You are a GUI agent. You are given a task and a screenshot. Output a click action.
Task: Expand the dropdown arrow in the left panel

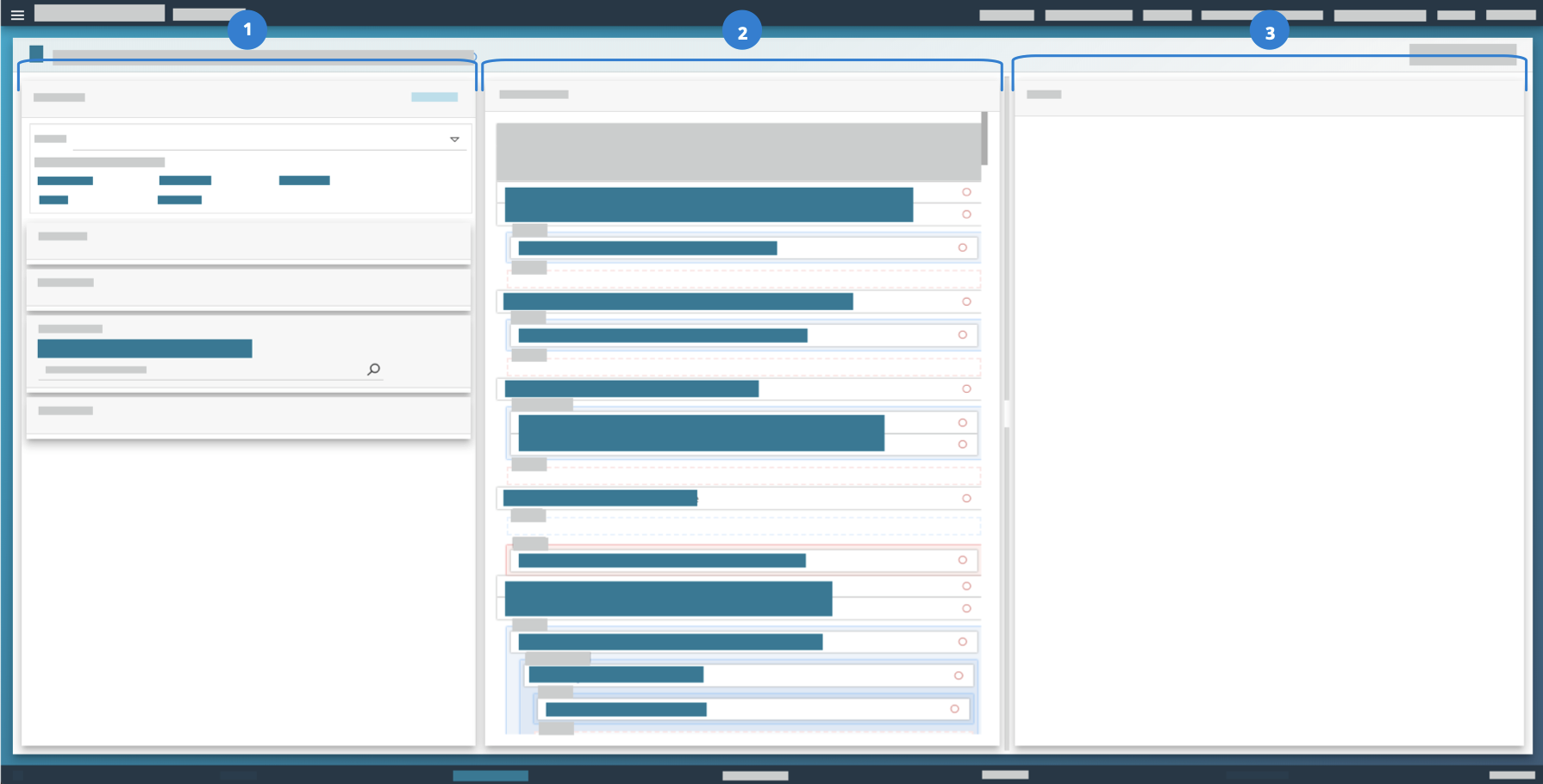454,139
